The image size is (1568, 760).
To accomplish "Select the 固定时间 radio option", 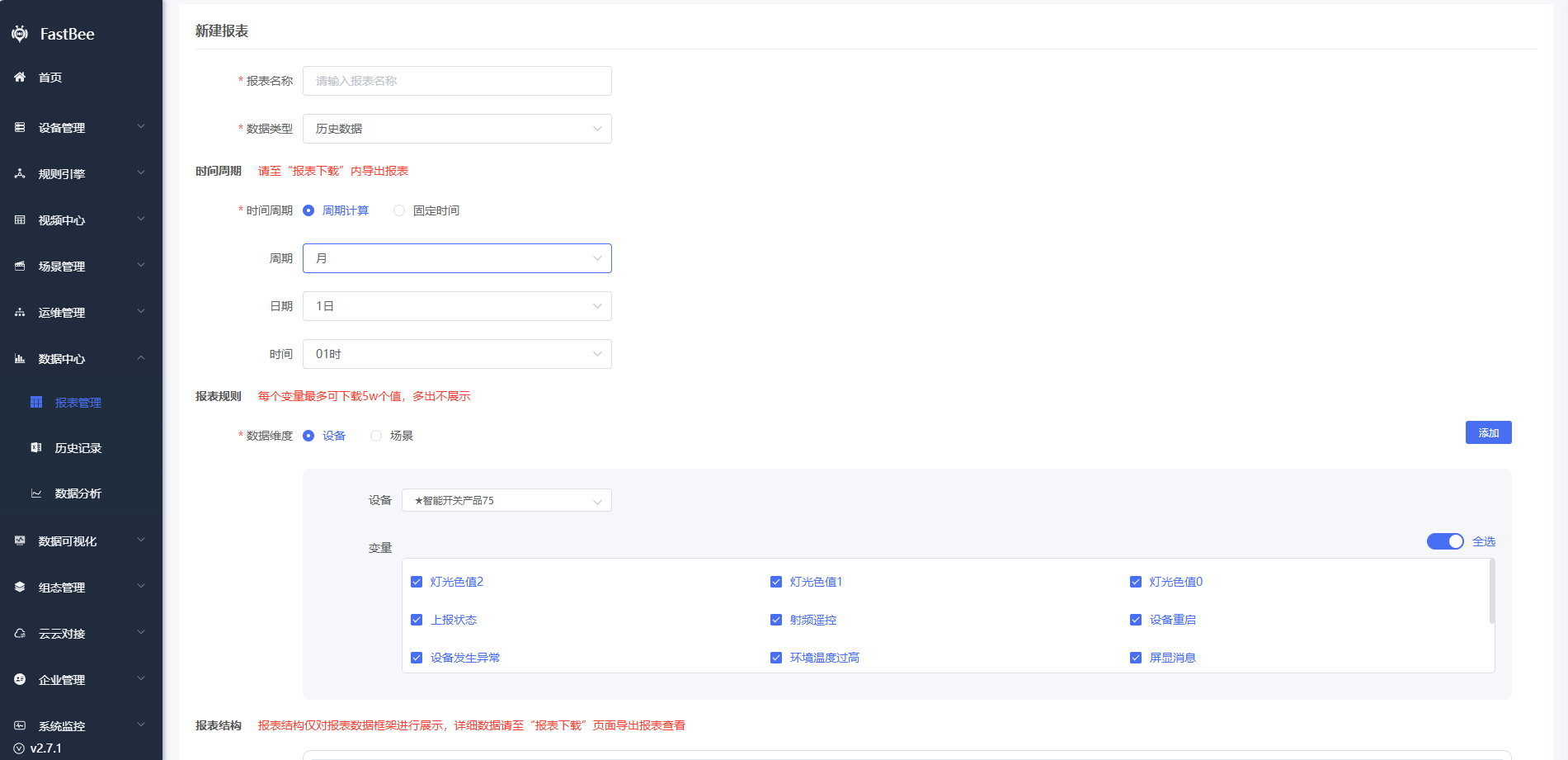I will pos(399,210).
